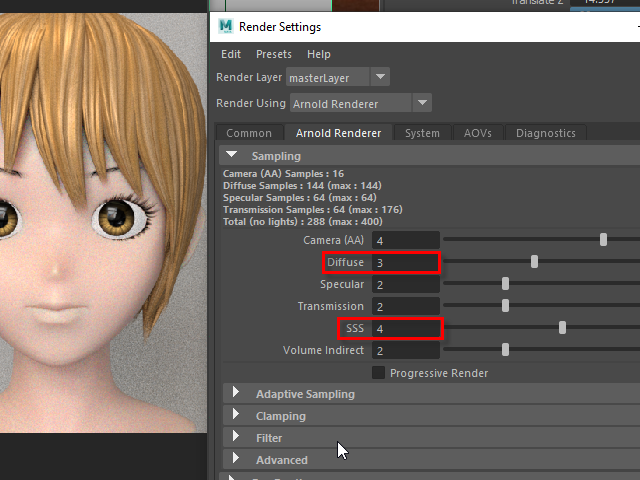Screen dimensions: 640x480
Task: Collapse the Sampling section
Action: 232,156
